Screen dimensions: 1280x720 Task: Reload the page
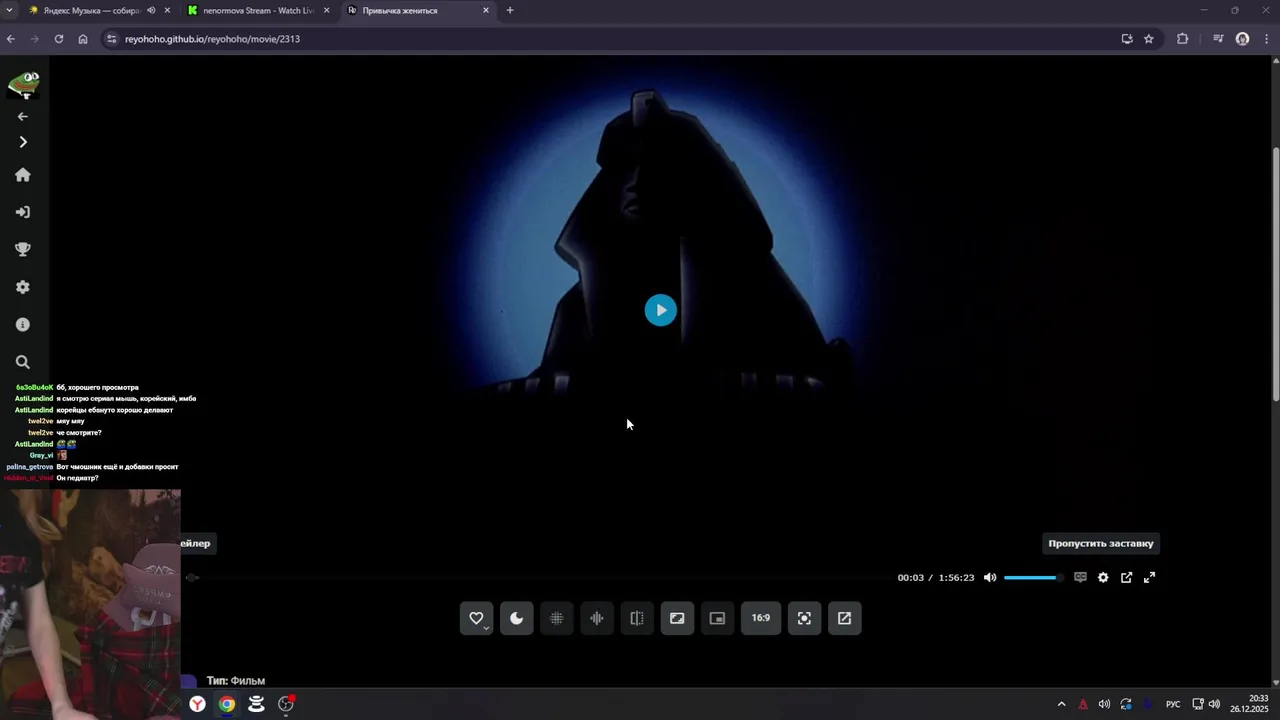[59, 39]
